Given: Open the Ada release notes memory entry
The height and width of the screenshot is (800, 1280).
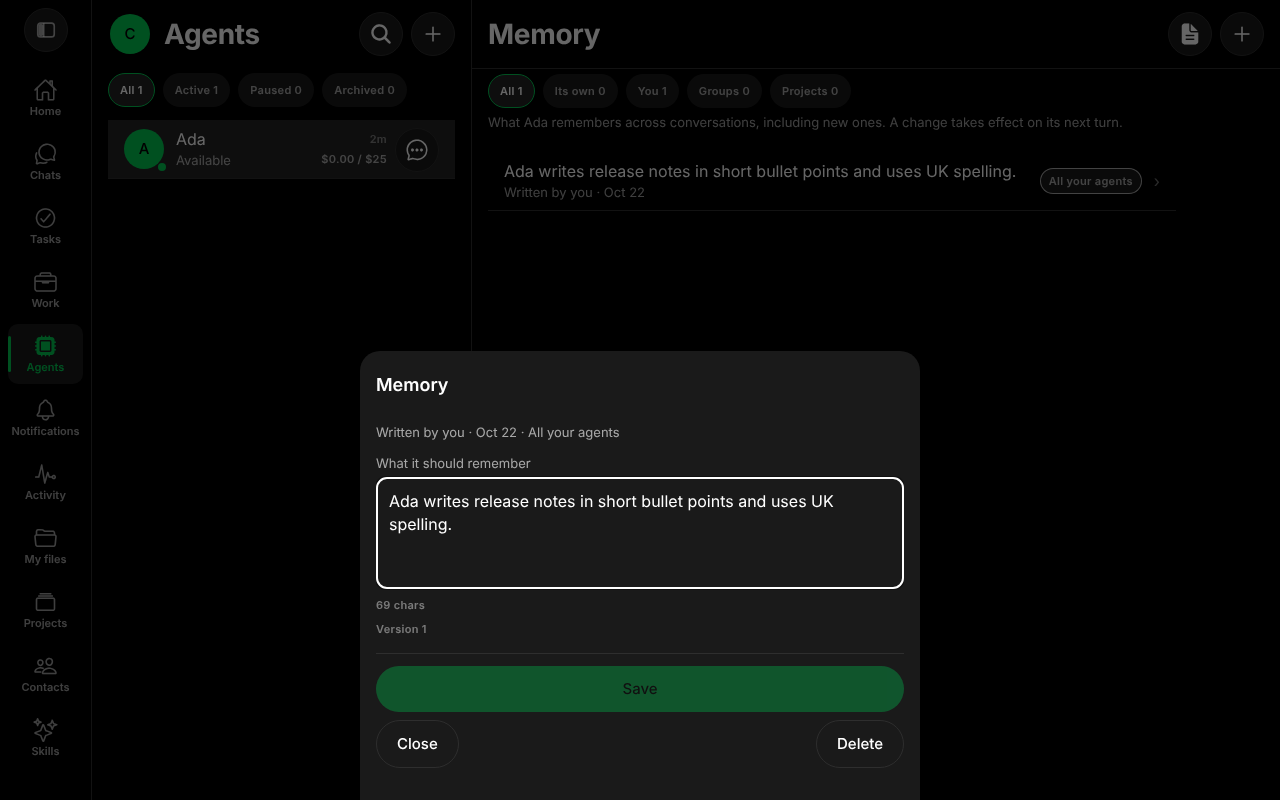Looking at the screenshot, I should (832, 181).
